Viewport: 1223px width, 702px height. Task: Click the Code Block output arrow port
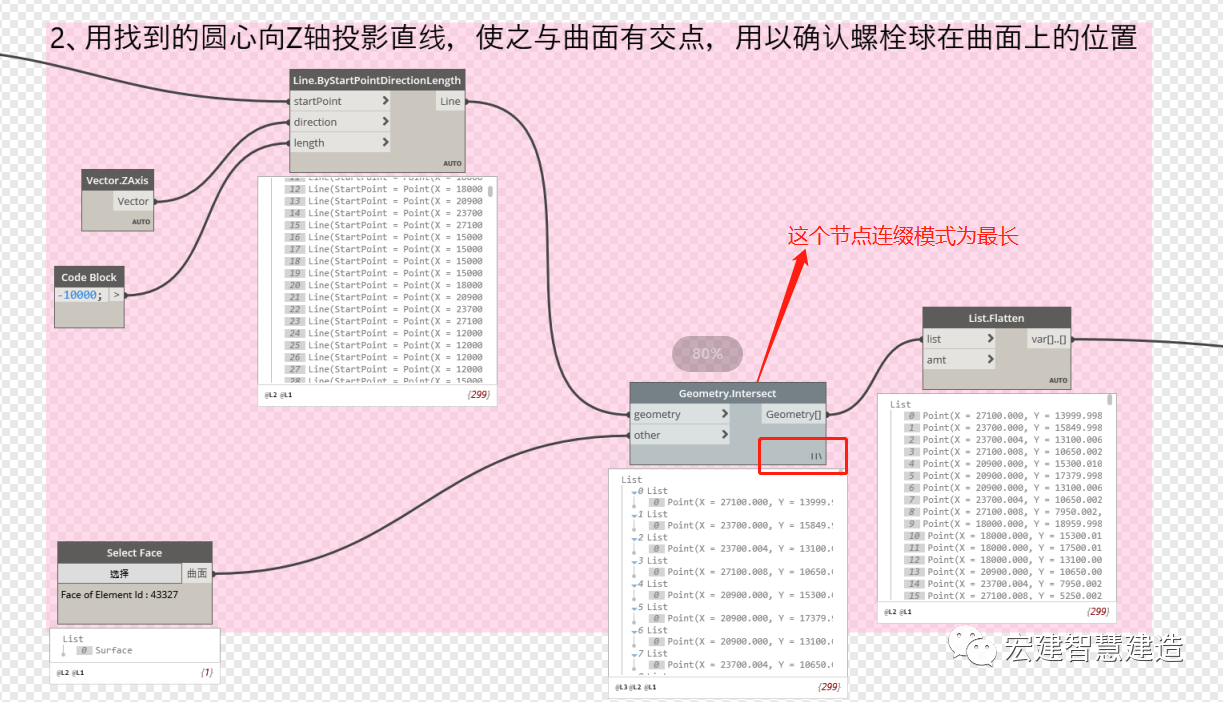pos(115,295)
